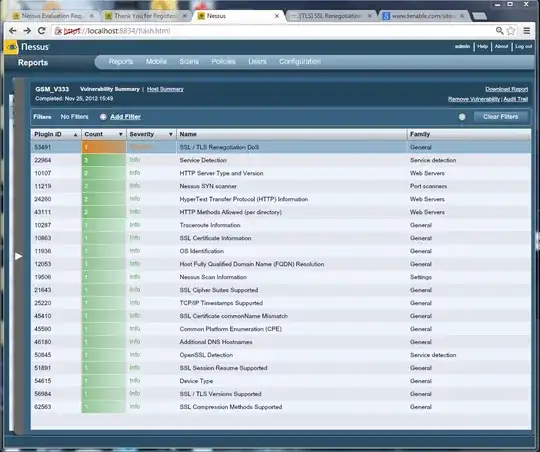
Task: Open new tab button
Action: click(x=479, y=16)
